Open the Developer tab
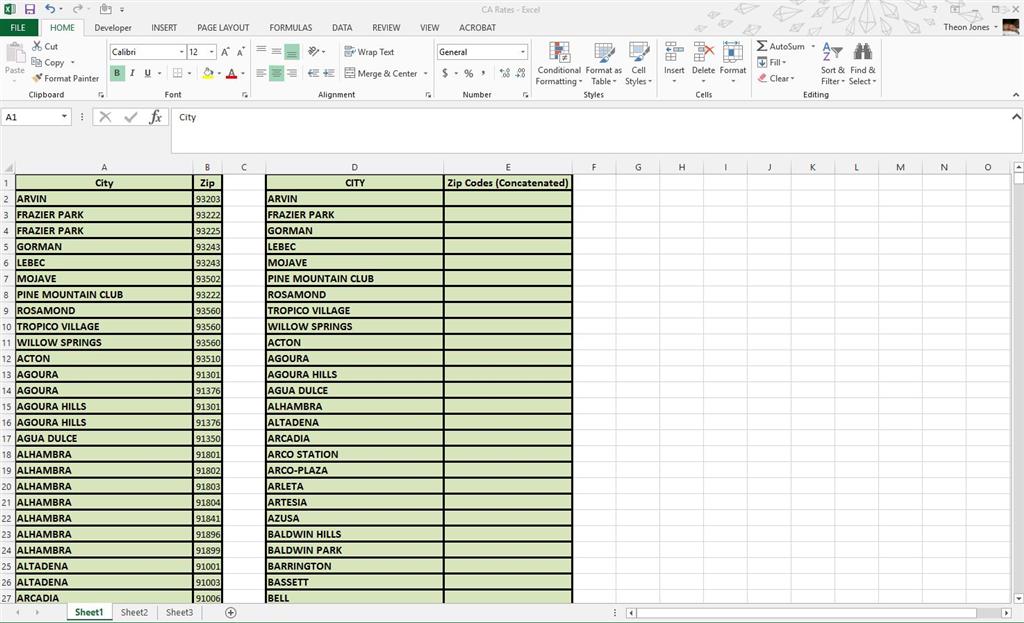Screen dimensions: 1024x623 [x=113, y=27]
